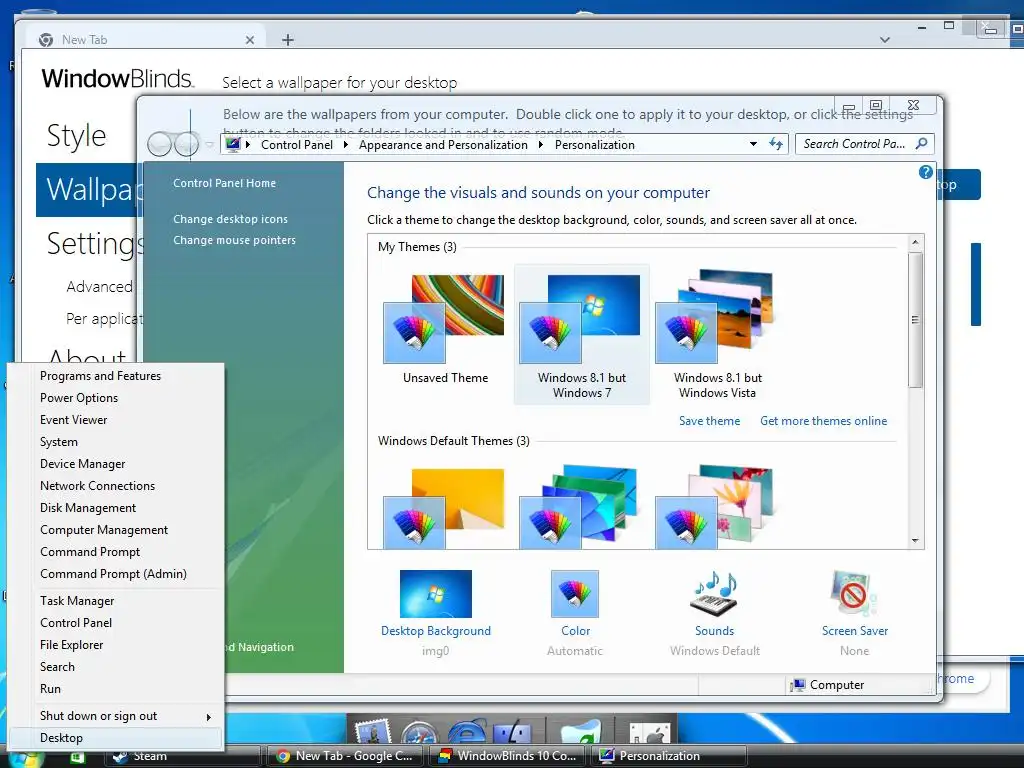The image size is (1024, 768).
Task: Click the Color fan swatch icon
Action: click(575, 594)
